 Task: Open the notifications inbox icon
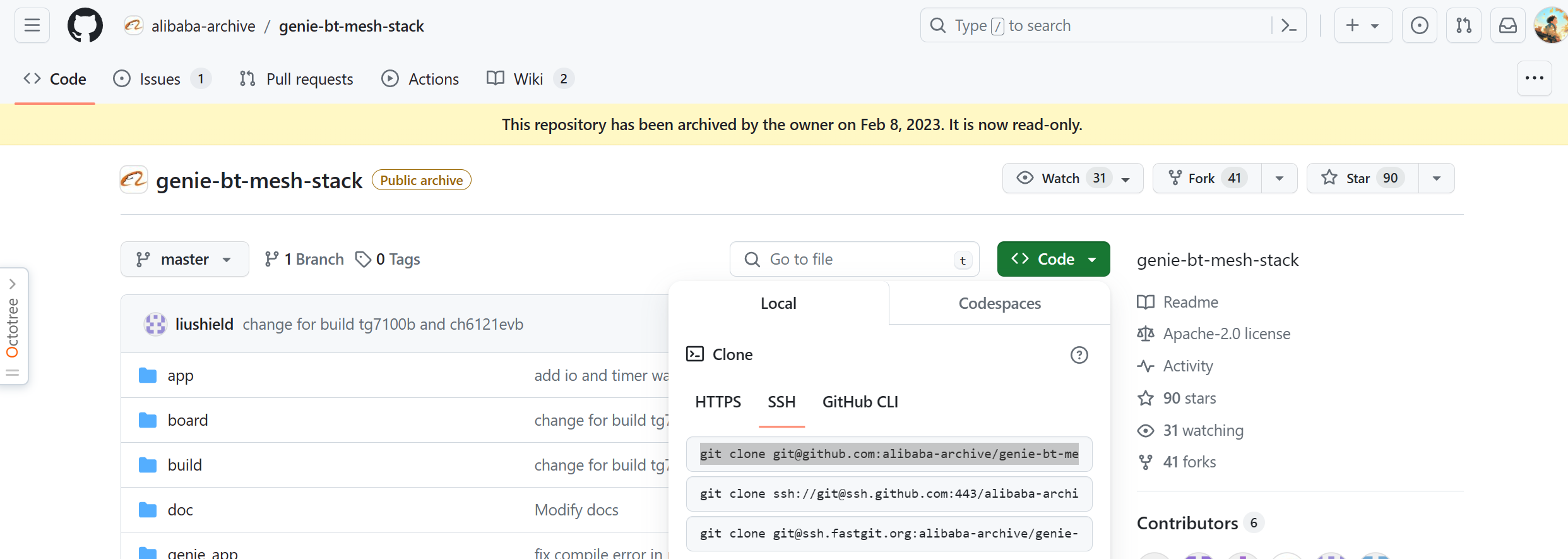tap(1507, 25)
